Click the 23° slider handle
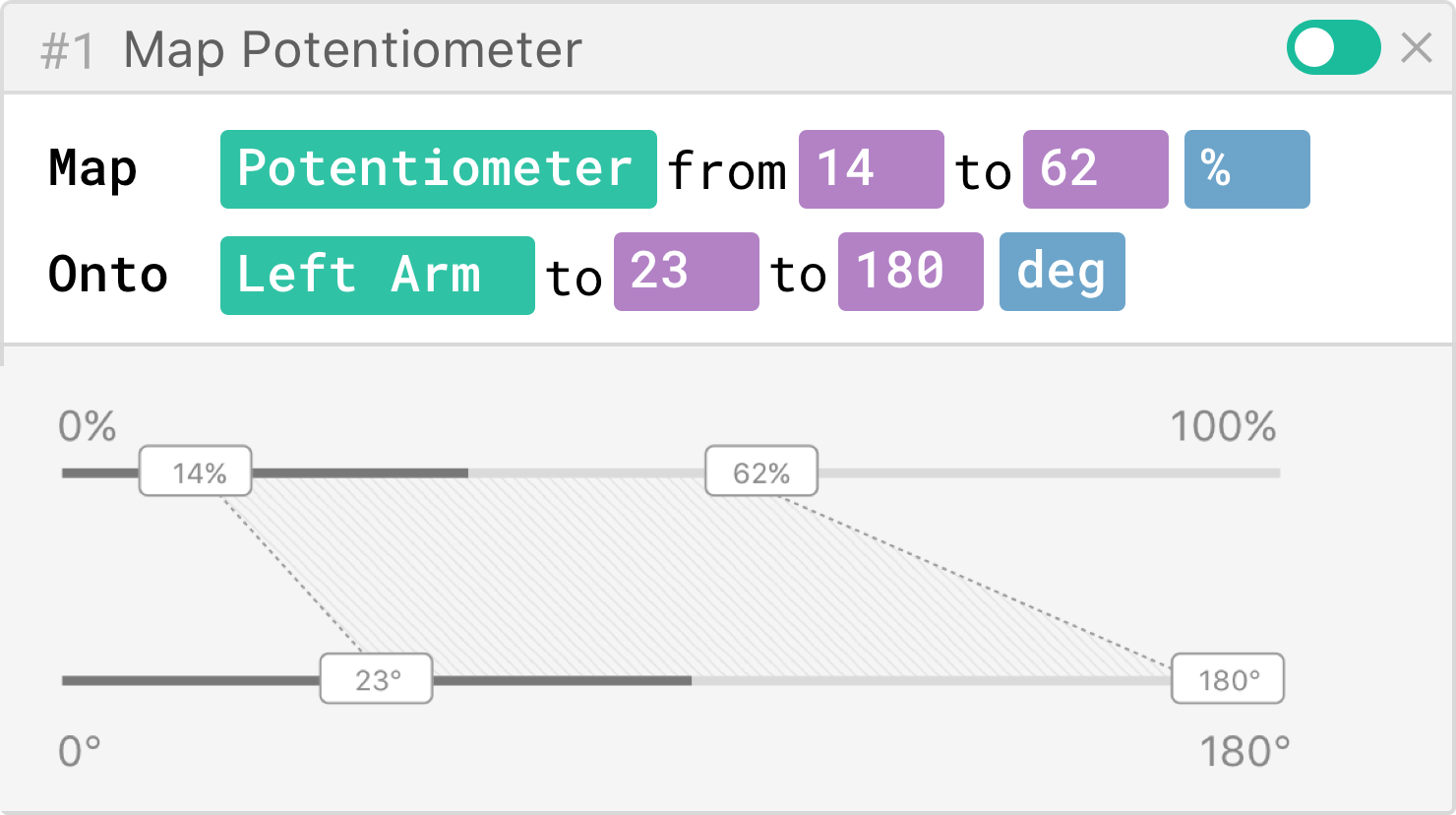The image size is (1456, 815). (376, 678)
